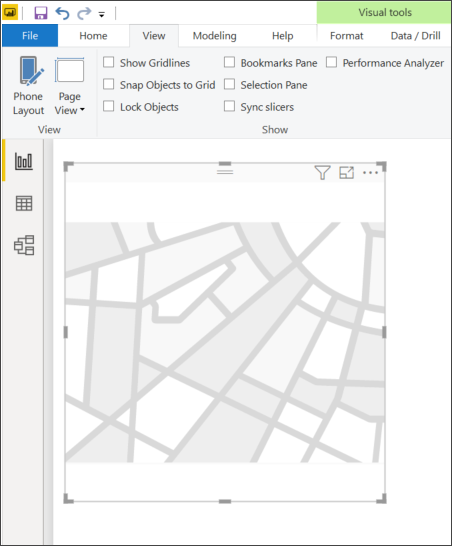
Task: Open the Phone Layout view
Action: pyautogui.click(x=28, y=86)
